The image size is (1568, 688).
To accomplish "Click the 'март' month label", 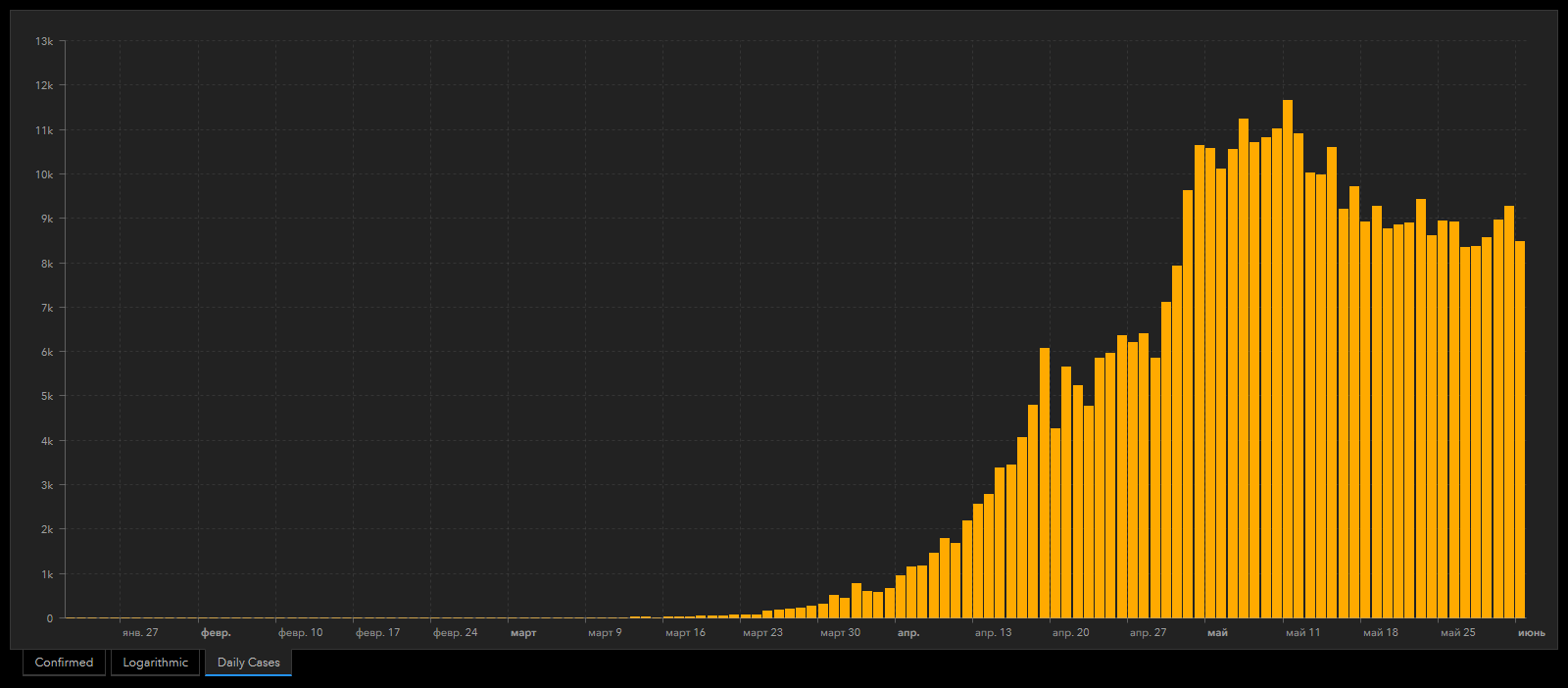I will click(523, 632).
